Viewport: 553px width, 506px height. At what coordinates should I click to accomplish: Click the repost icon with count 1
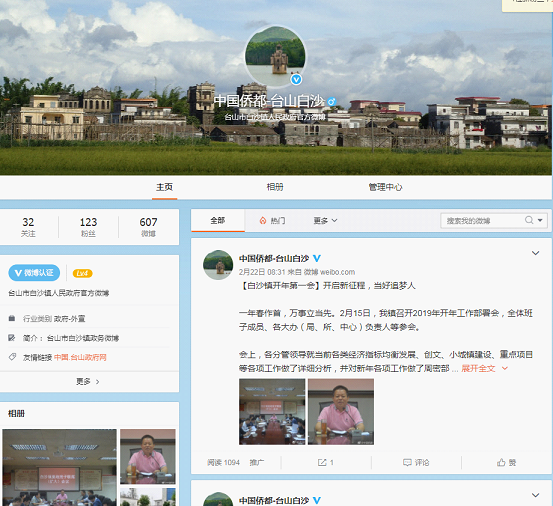326,463
